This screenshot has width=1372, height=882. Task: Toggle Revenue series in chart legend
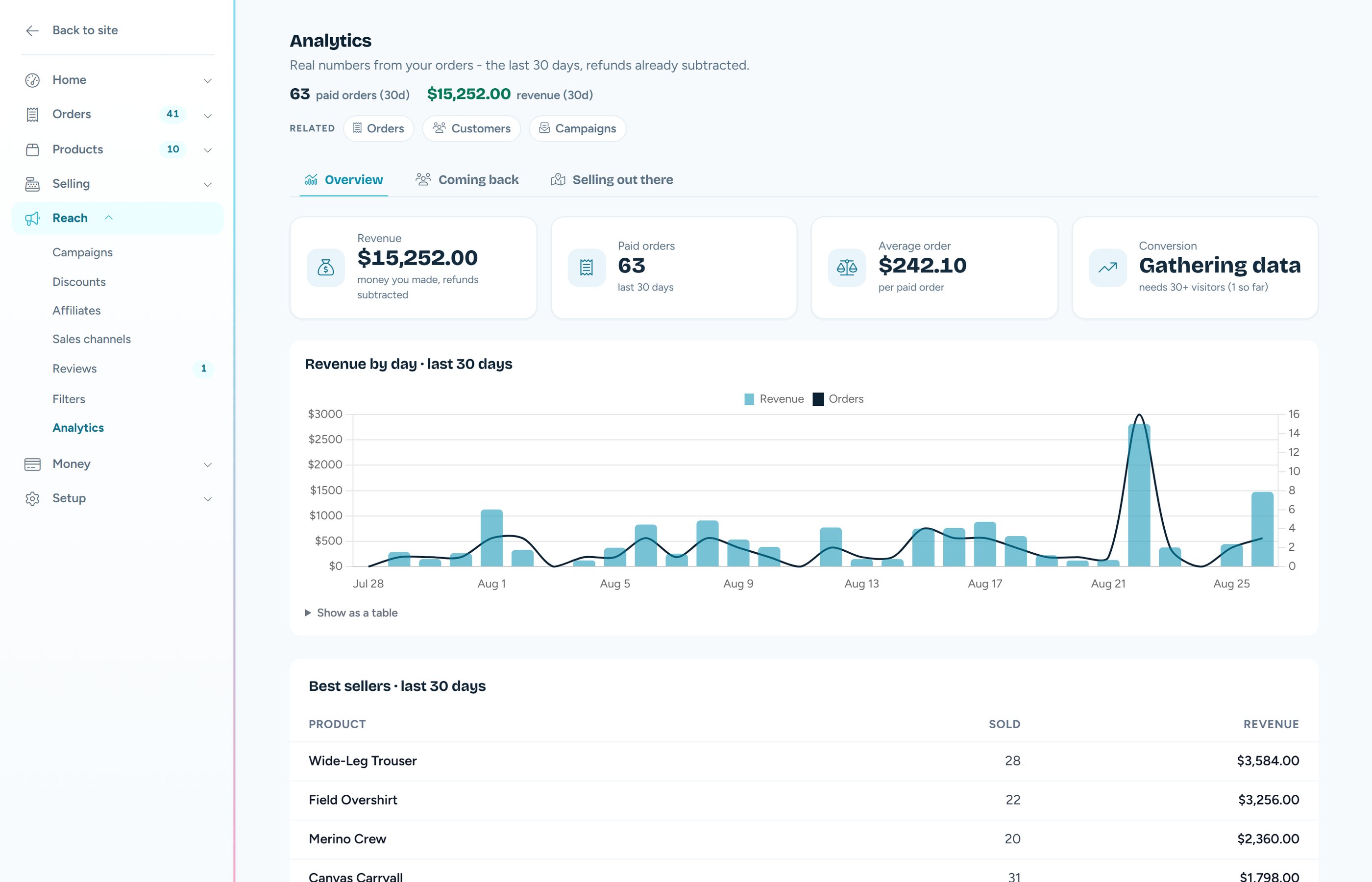[774, 399]
